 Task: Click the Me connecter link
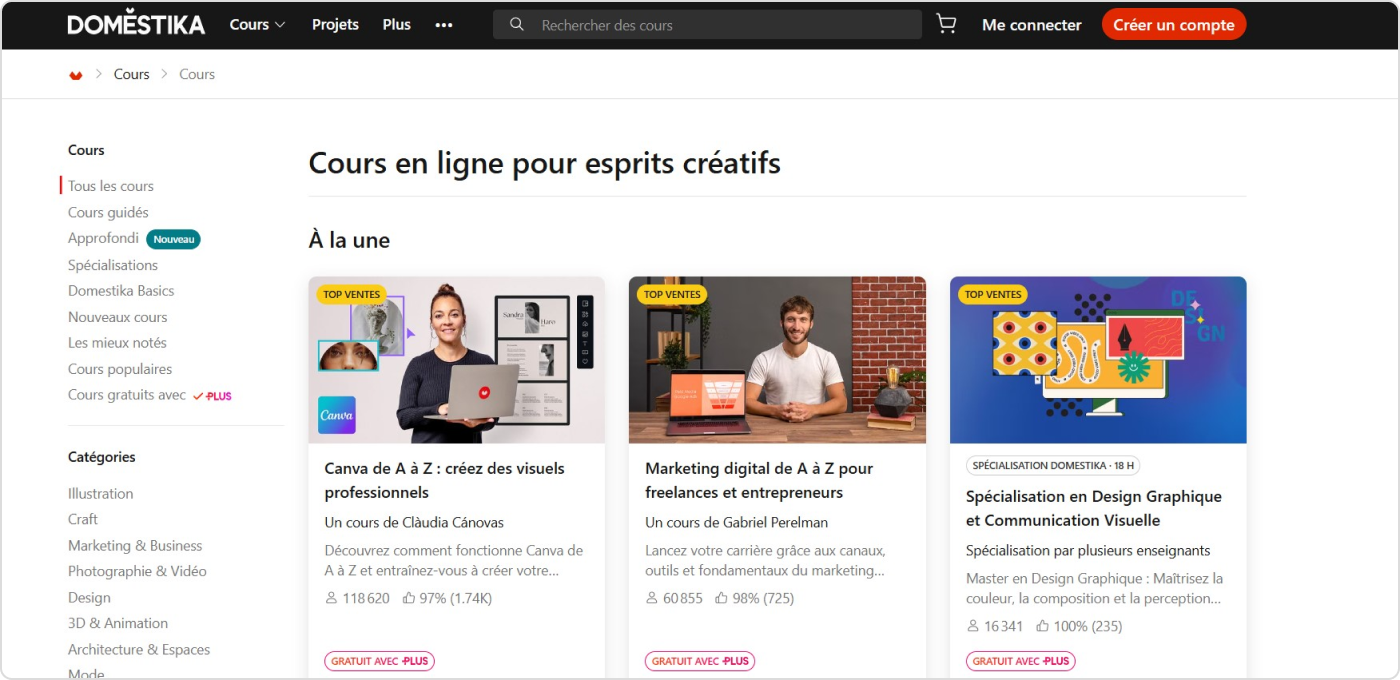(1031, 25)
